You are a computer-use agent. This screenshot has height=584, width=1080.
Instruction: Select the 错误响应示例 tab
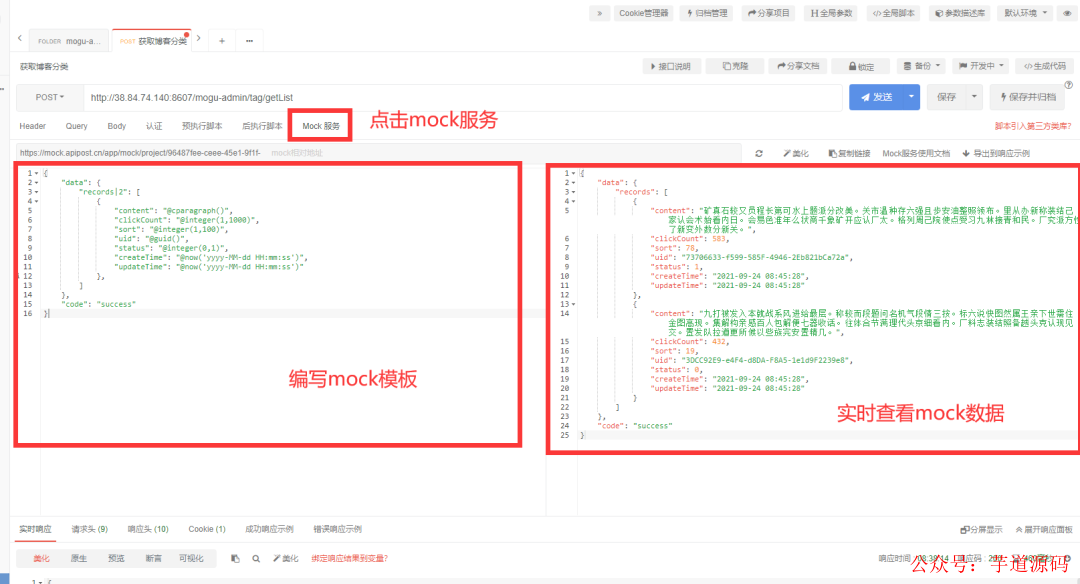pos(338,529)
